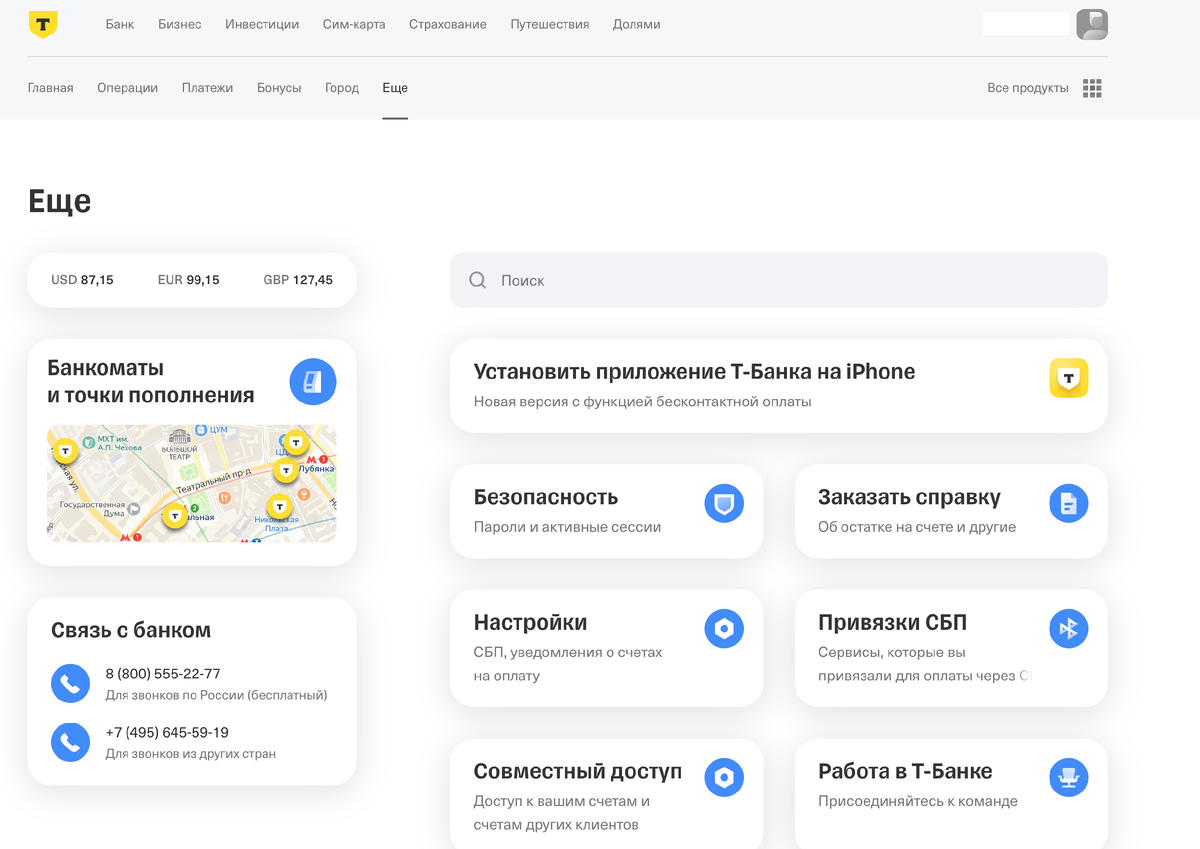The image size is (1200, 849).
Task: Click the shield icon on Безопасность card
Action: pos(724,503)
